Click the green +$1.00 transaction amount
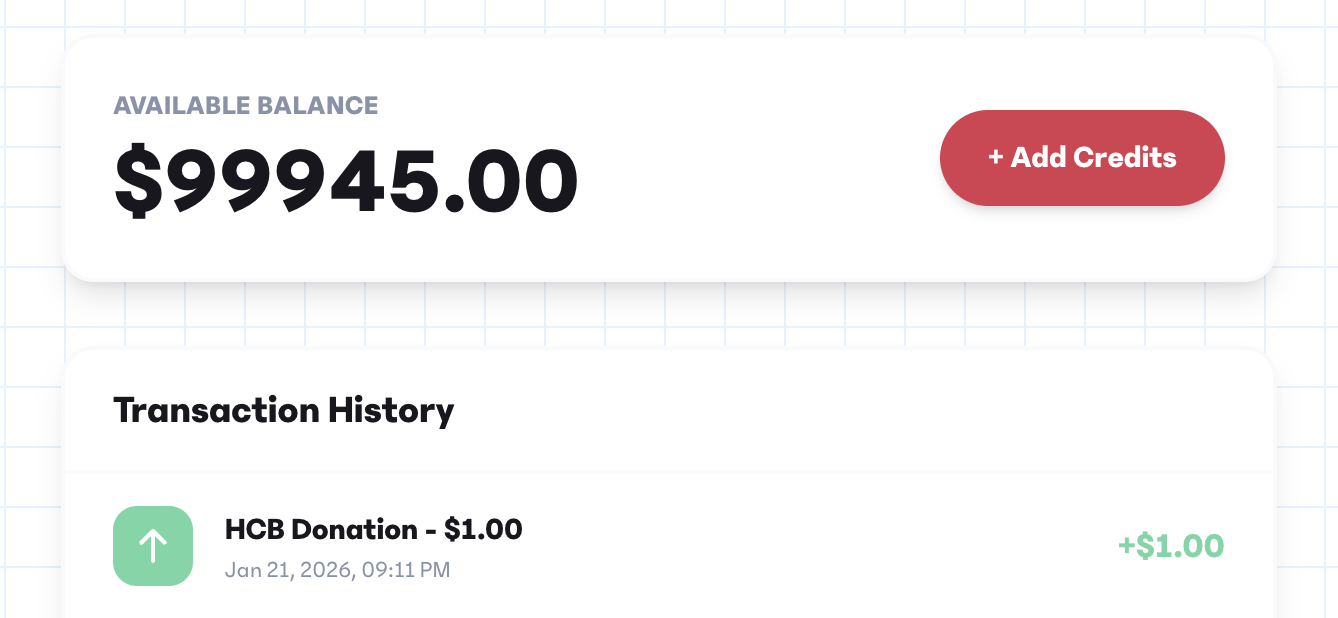 coord(1170,546)
